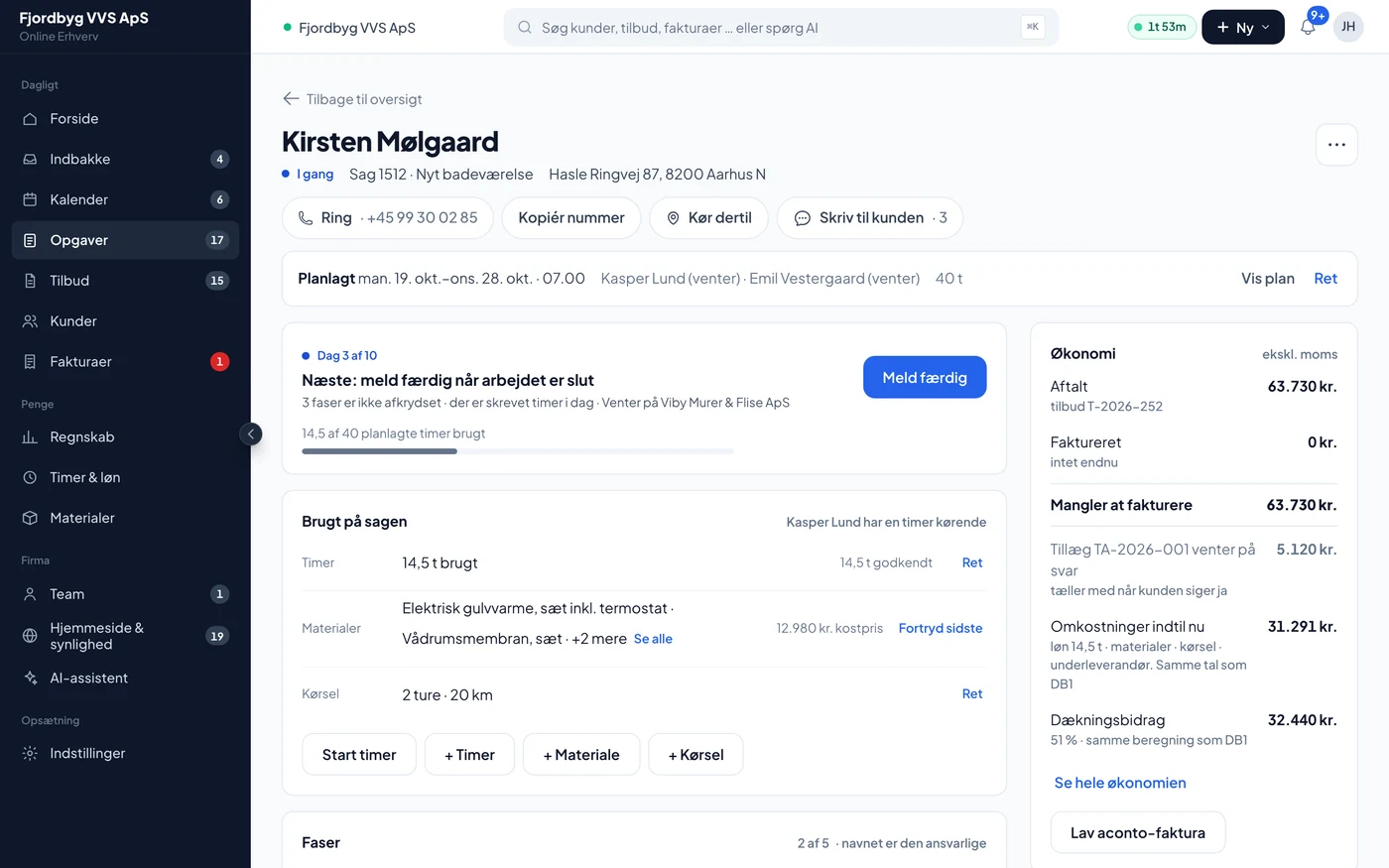Collapse the sidebar with the chevron

tap(251, 434)
